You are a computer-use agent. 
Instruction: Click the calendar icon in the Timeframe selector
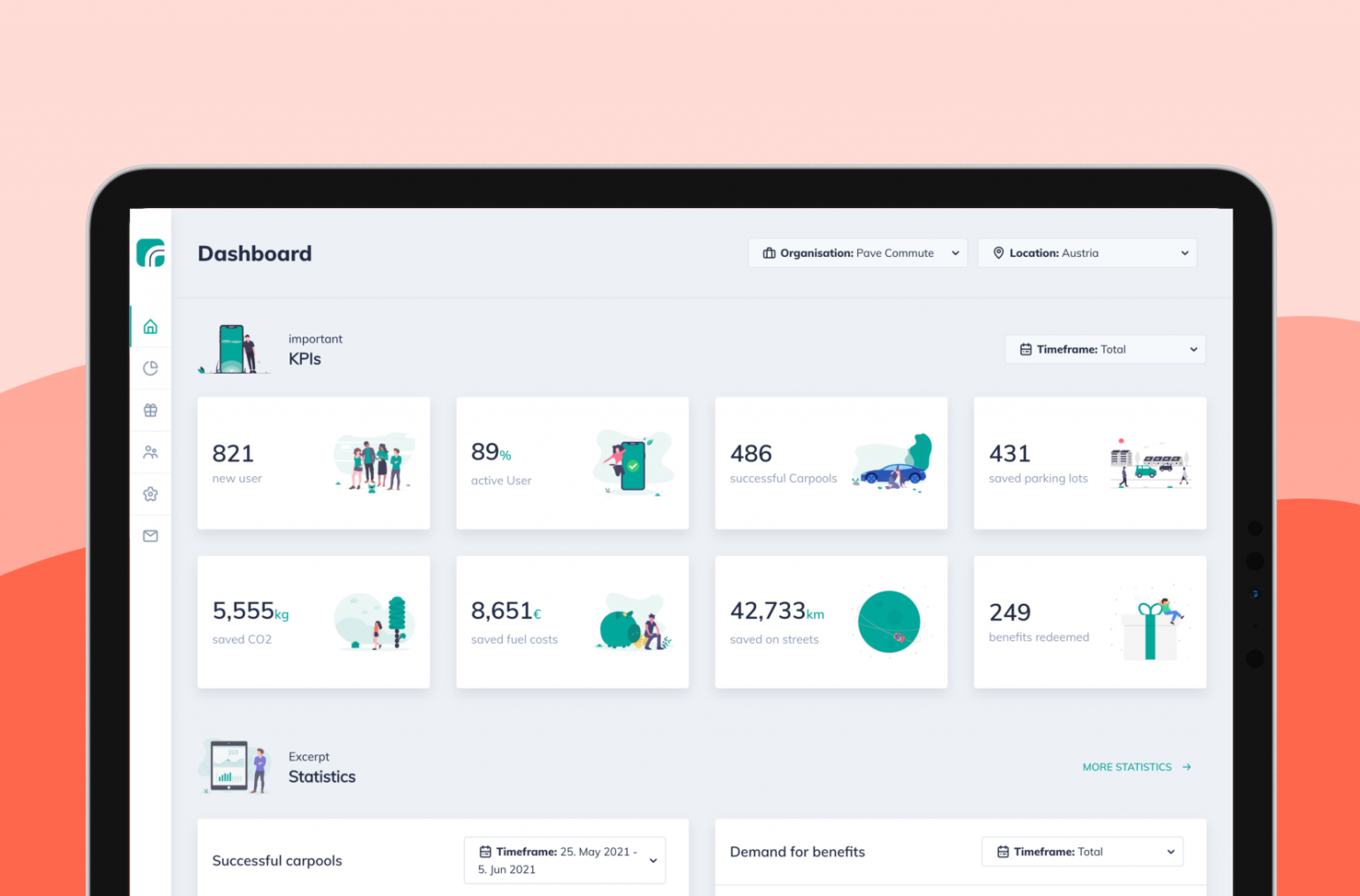click(1026, 349)
